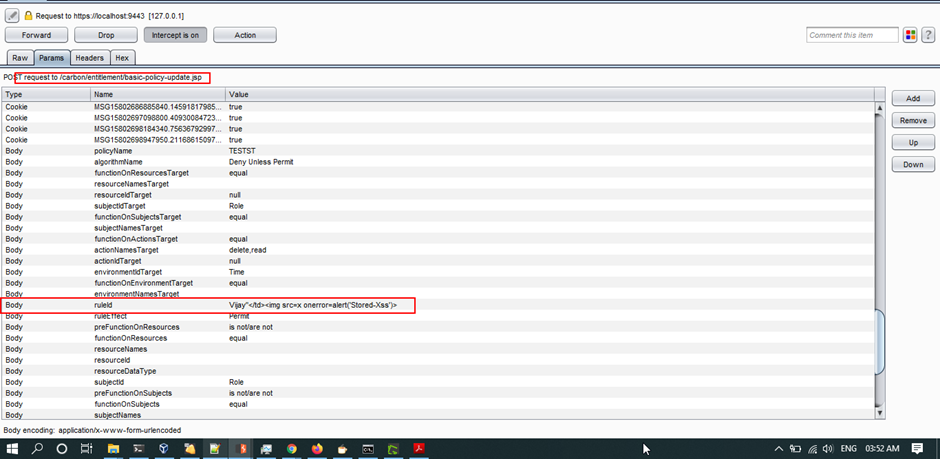Switch to the Raw tab
The image size is (940, 459).
point(20,58)
